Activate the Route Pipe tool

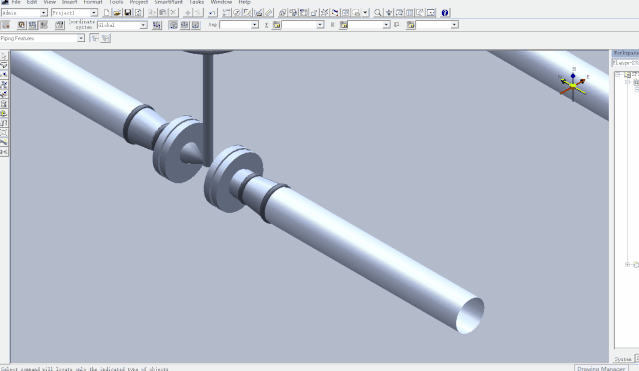tap(4, 65)
